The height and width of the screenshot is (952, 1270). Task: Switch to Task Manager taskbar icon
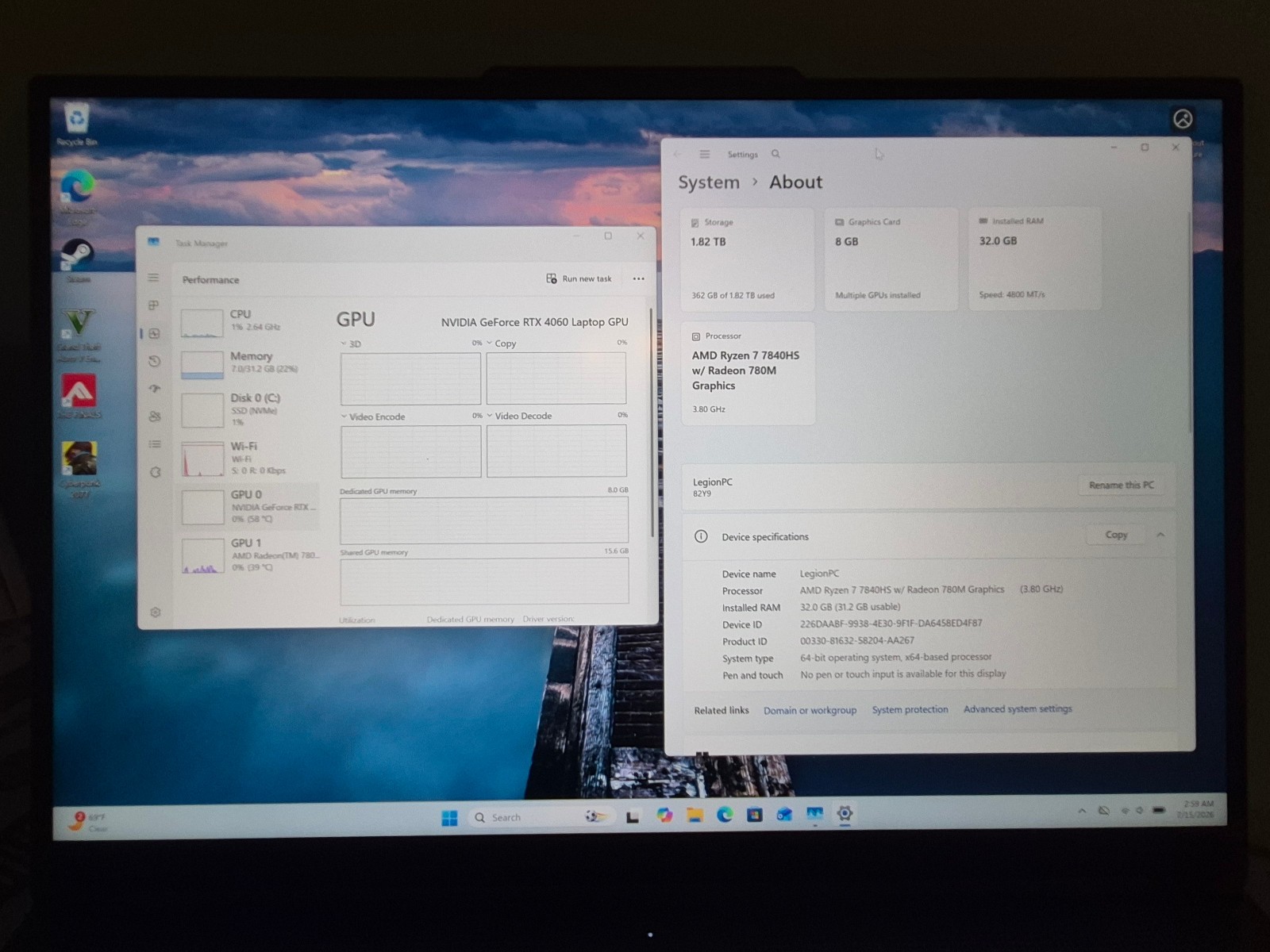tap(814, 814)
